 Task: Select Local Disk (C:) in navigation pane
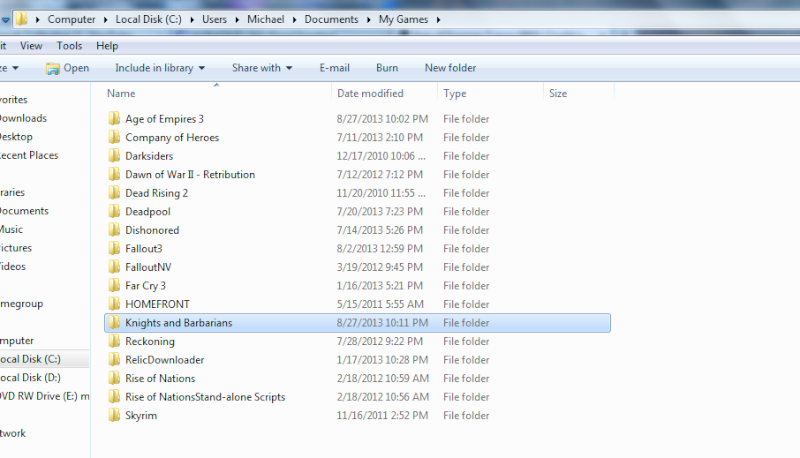coord(30,359)
